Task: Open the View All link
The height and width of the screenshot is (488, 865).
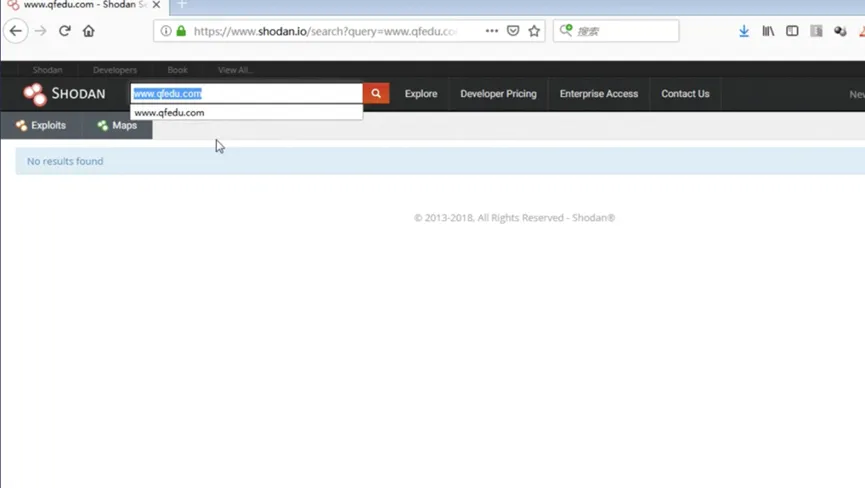Action: 236,70
